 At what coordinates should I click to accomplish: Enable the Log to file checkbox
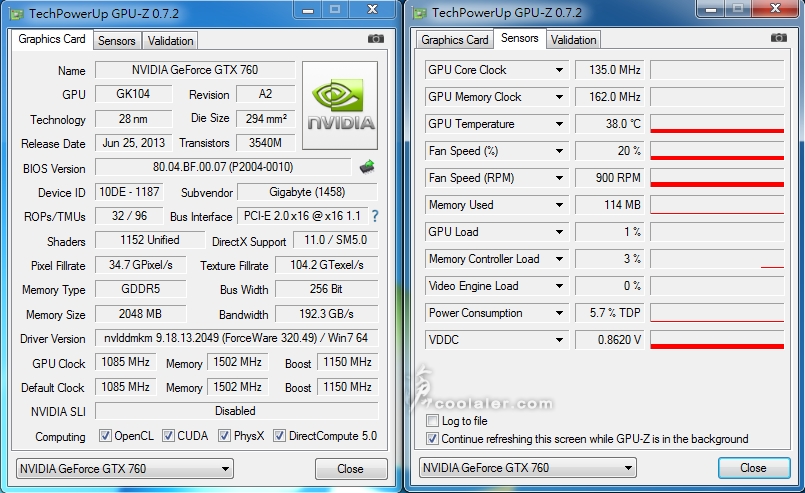click(432, 421)
